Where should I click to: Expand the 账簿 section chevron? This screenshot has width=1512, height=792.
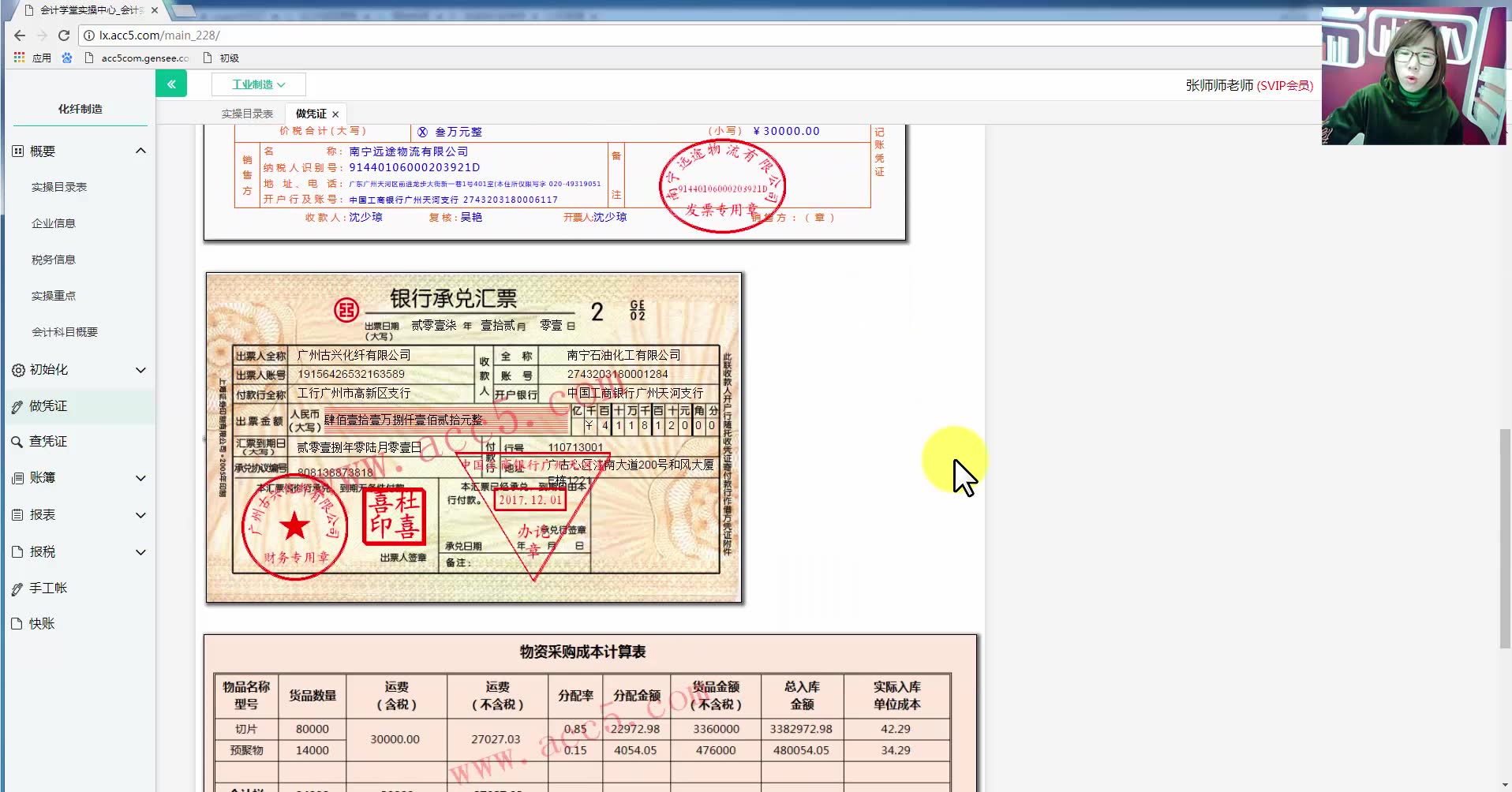[x=140, y=478]
